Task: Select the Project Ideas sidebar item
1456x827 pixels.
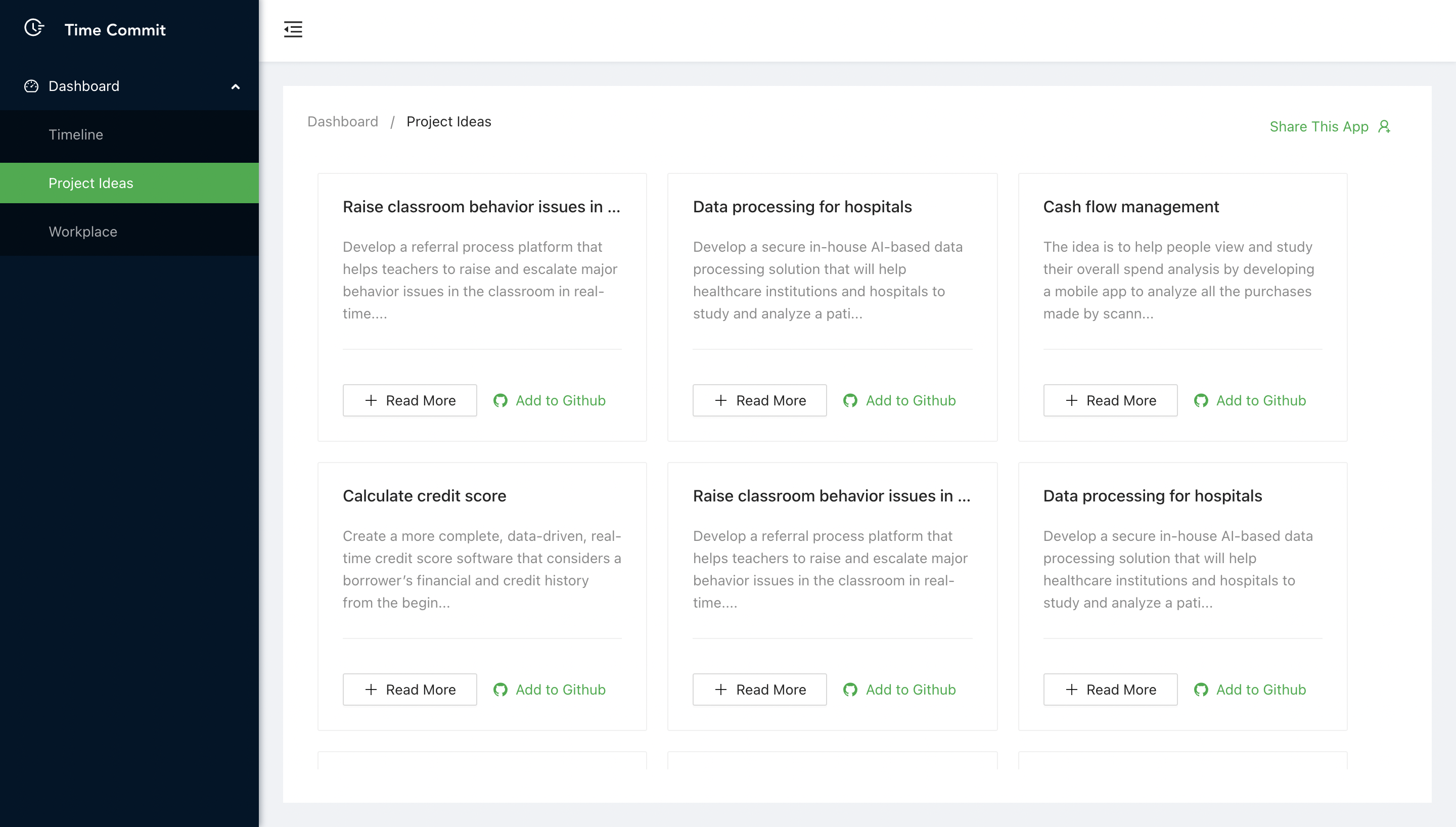Action: coord(91,183)
